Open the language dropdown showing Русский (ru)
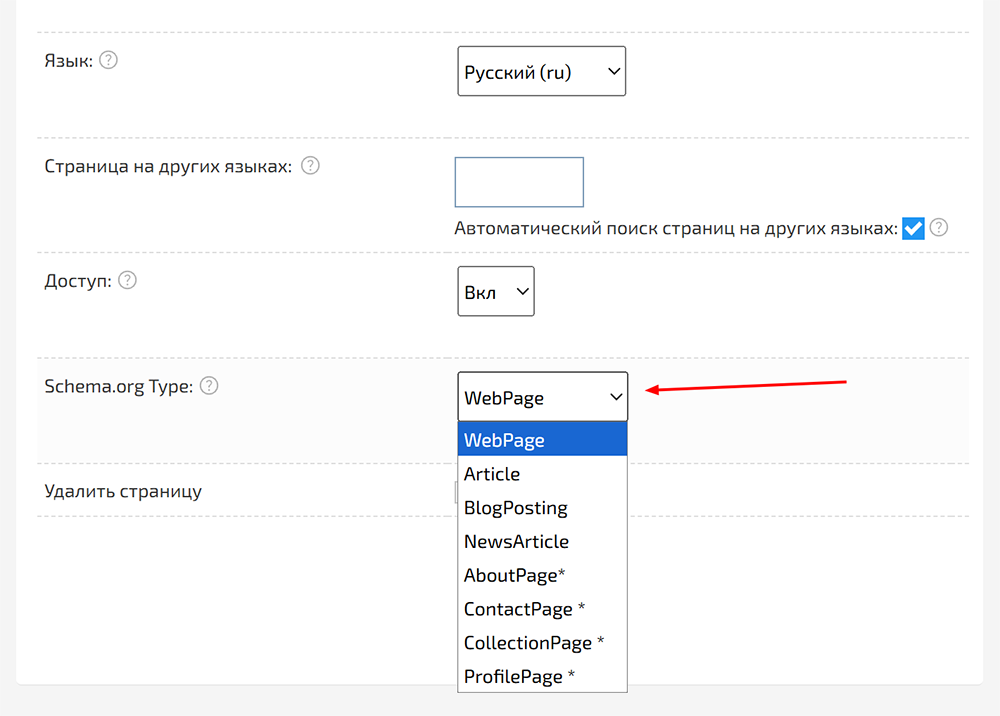The width and height of the screenshot is (1000, 716). (x=541, y=71)
